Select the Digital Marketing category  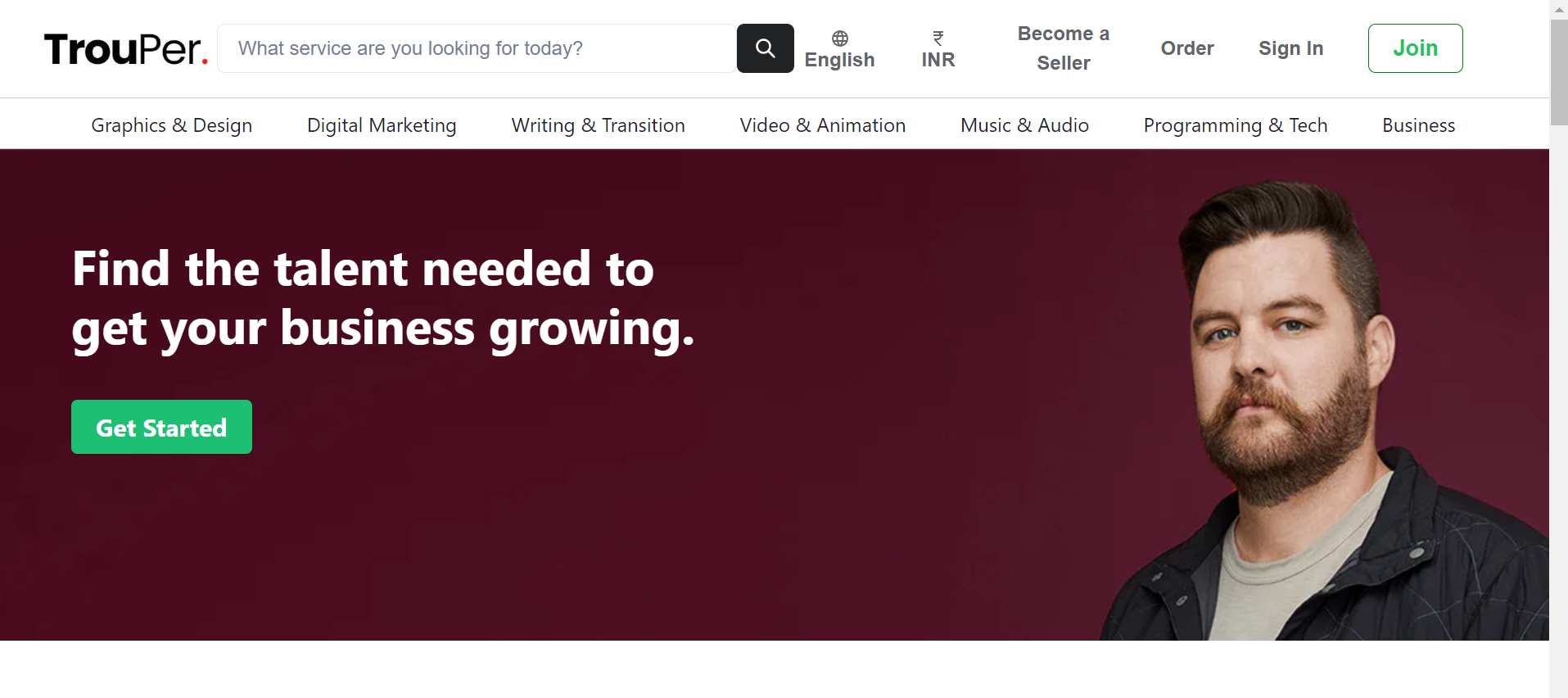[x=382, y=125]
